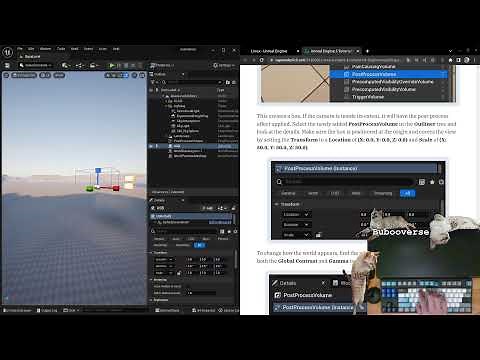The image size is (480, 360).
Task: Open the Details settings gear icon
Action: [x=235, y=231]
